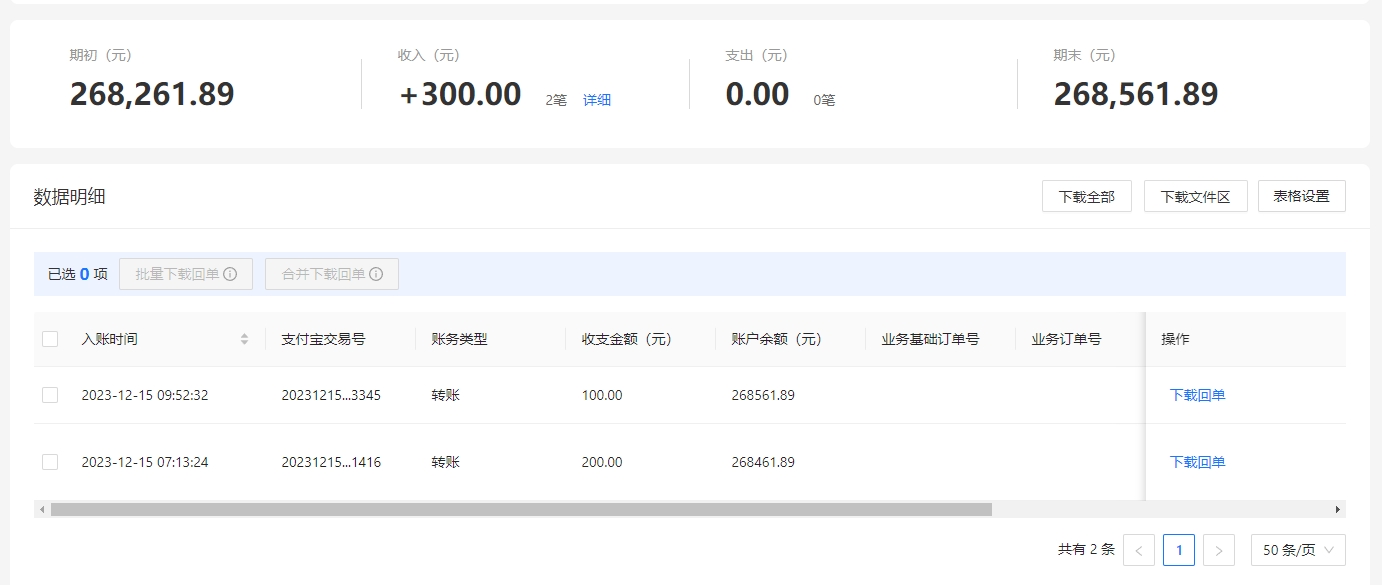
Task: Download receipt for the 200.00 transfer row
Action: [x=1197, y=462]
